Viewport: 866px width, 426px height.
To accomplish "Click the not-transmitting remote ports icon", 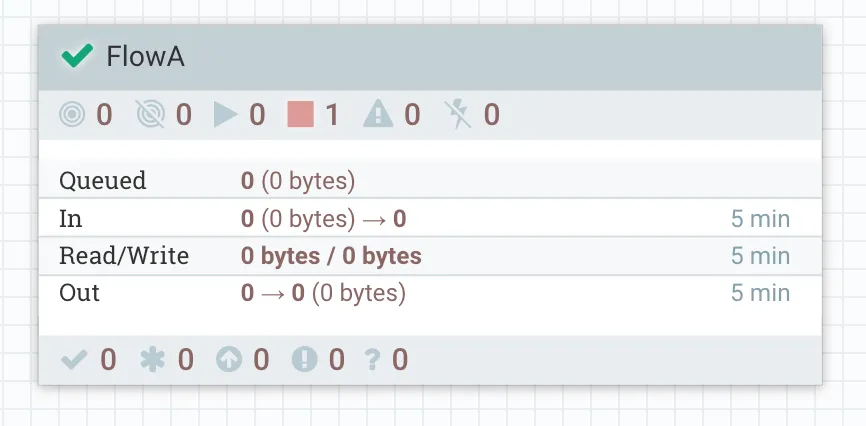I will [150, 115].
